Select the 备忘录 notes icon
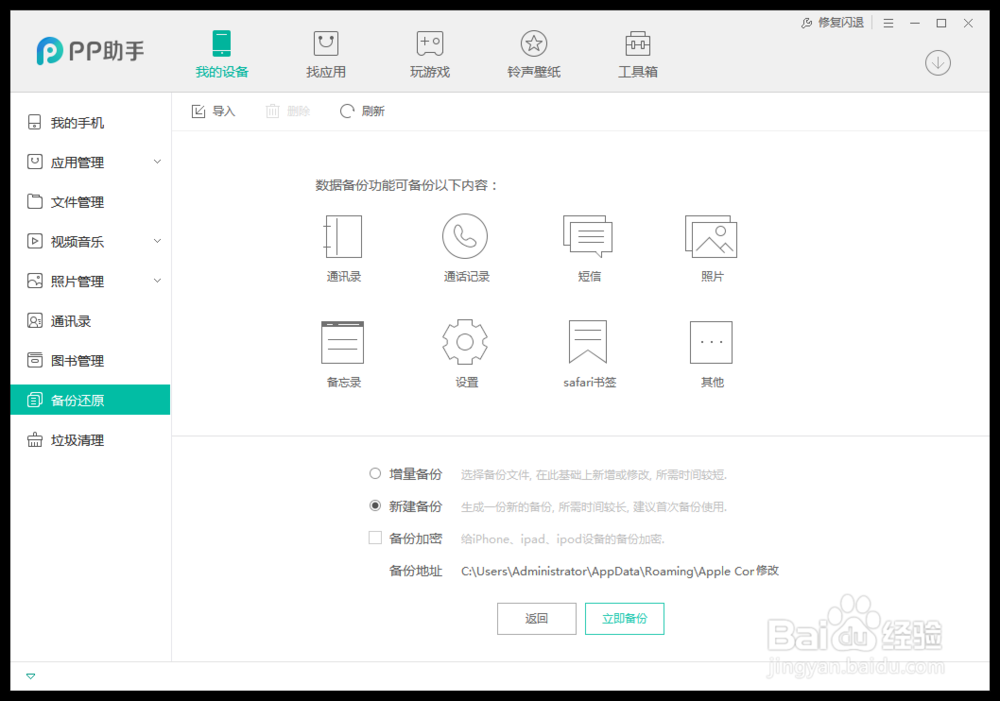1000x701 pixels. coord(343,341)
